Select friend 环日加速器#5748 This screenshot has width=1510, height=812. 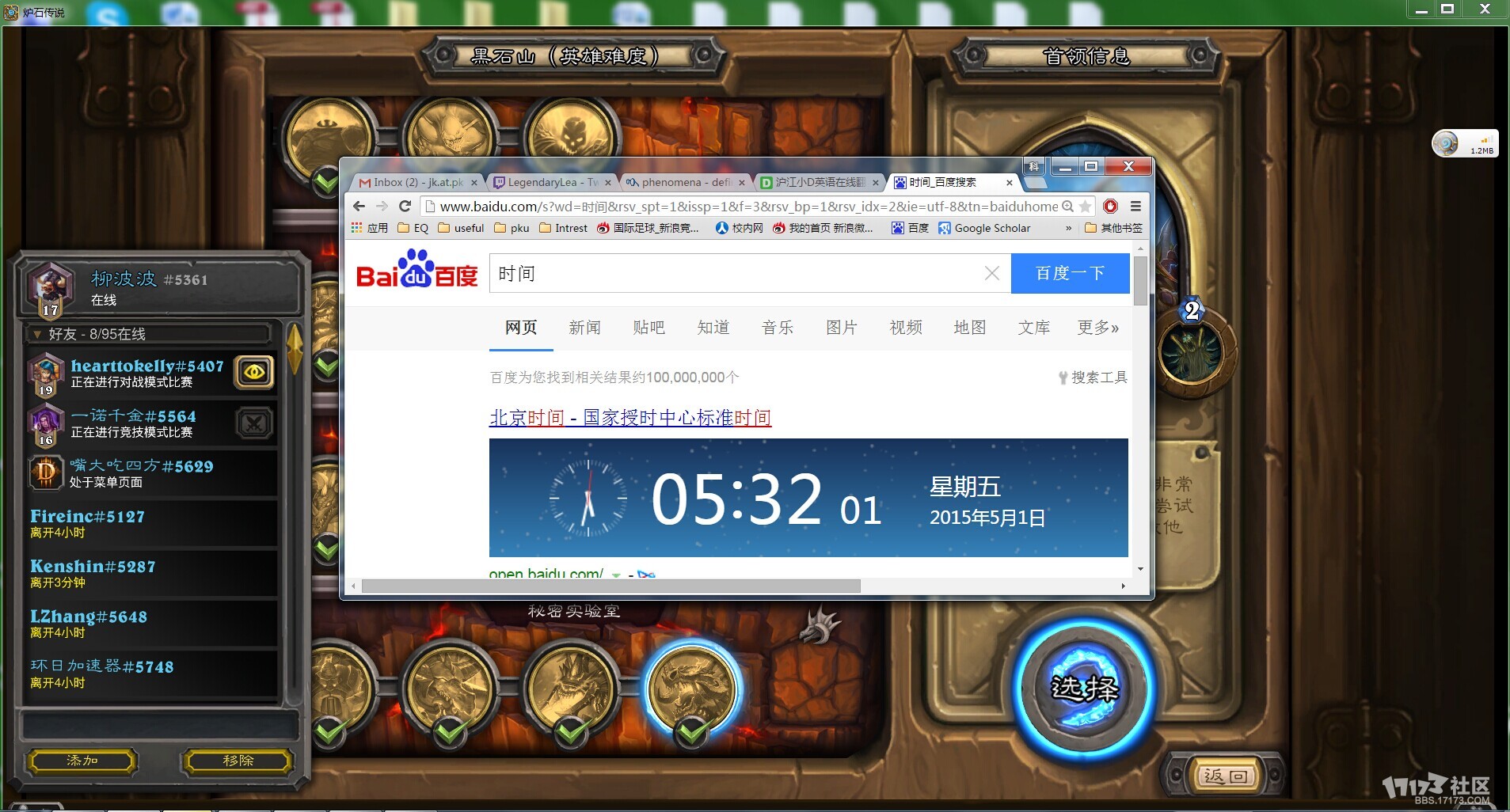150,674
